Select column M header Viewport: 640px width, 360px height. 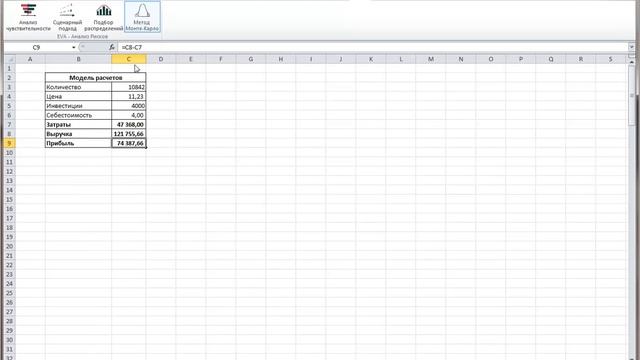[x=431, y=59]
